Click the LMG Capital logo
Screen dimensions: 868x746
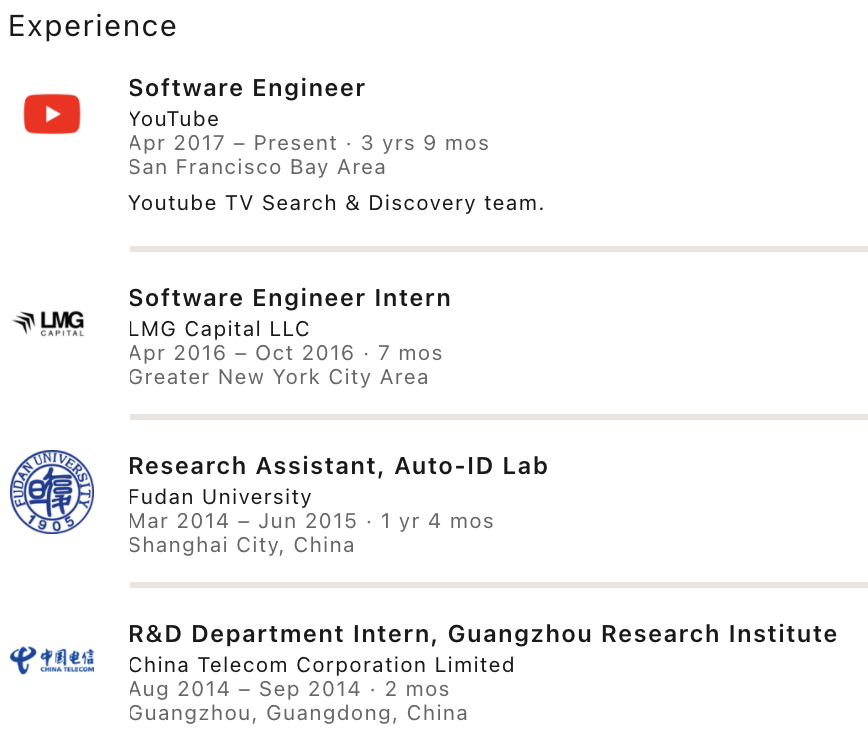click(x=49, y=323)
